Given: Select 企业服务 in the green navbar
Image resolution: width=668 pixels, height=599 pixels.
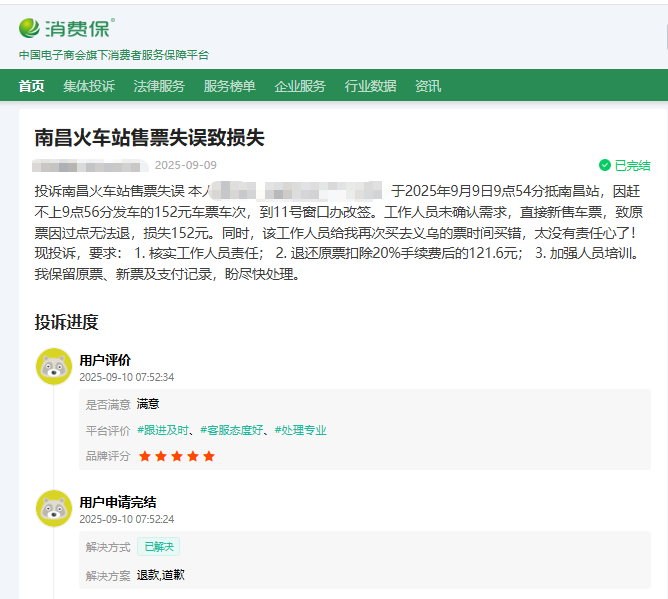Looking at the screenshot, I should [300, 86].
